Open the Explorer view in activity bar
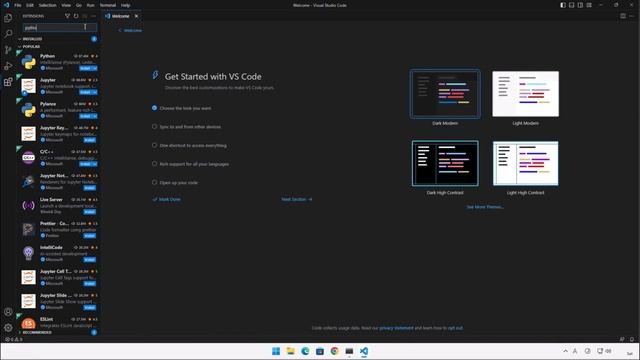640x360 pixels. (x=8, y=18)
